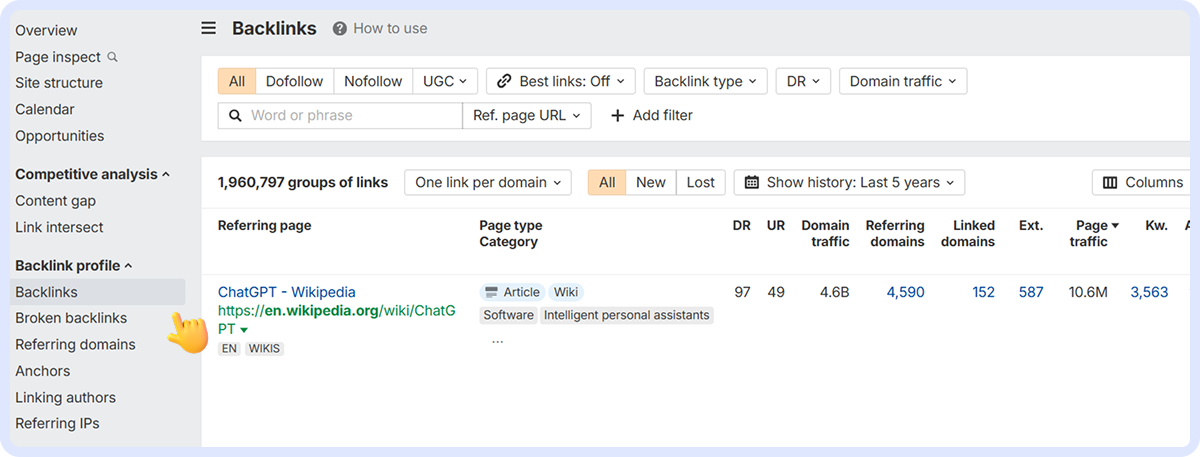This screenshot has height=457, width=1200.
Task: Expand the DR filter dropdown
Action: 802,81
